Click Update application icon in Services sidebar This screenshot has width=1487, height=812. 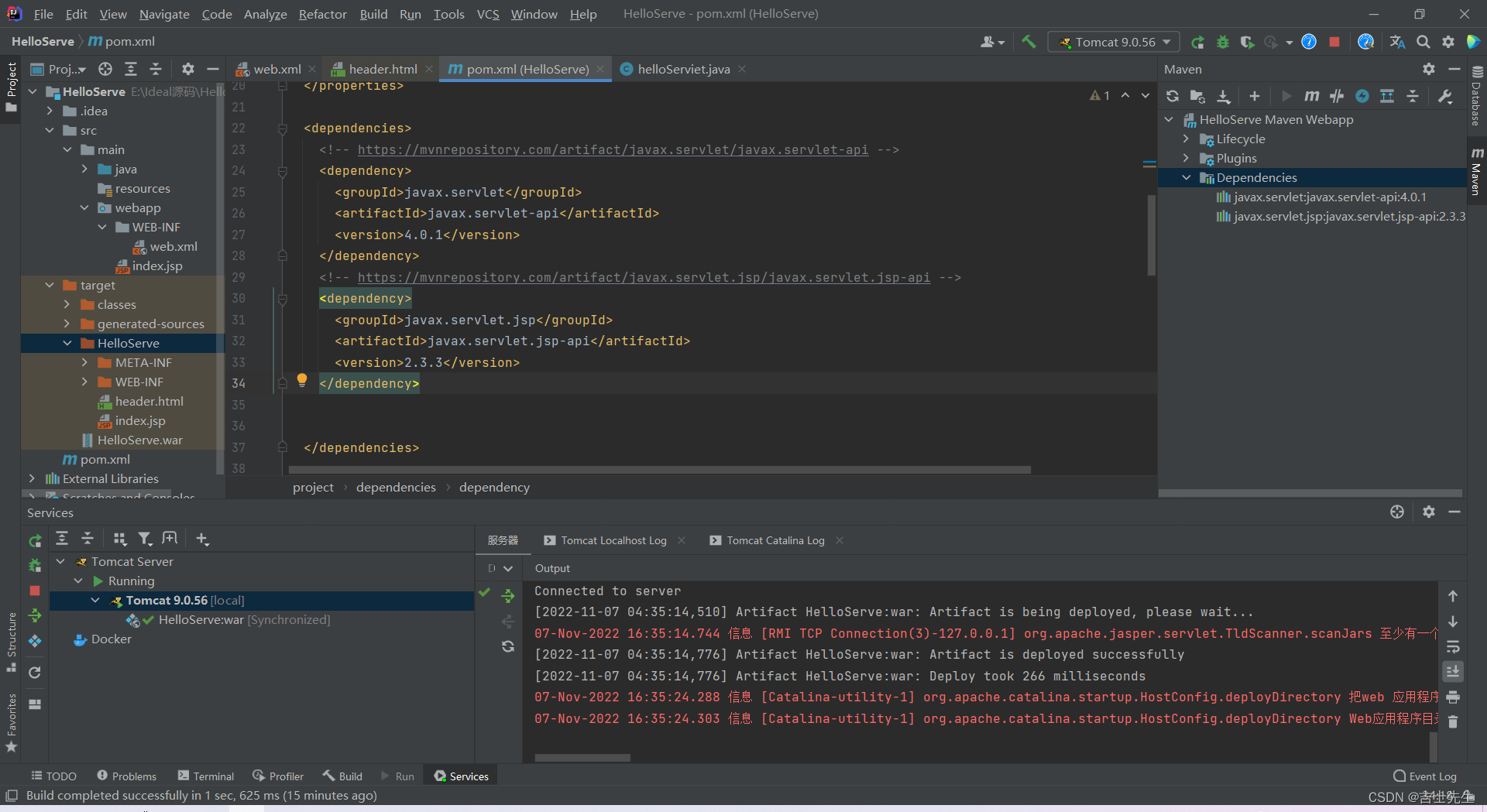(35, 641)
